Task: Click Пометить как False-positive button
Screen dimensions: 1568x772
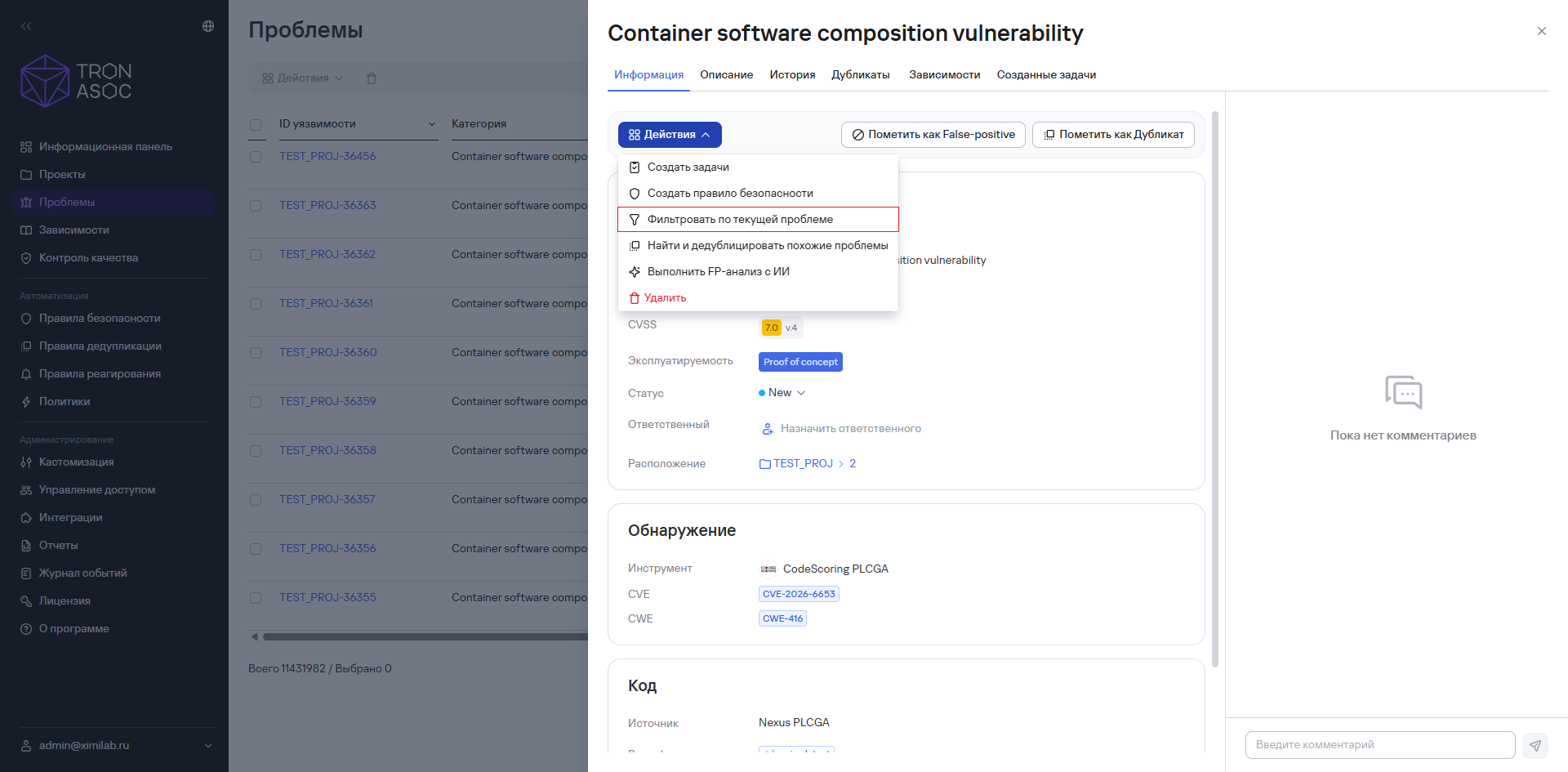Action: (x=933, y=135)
